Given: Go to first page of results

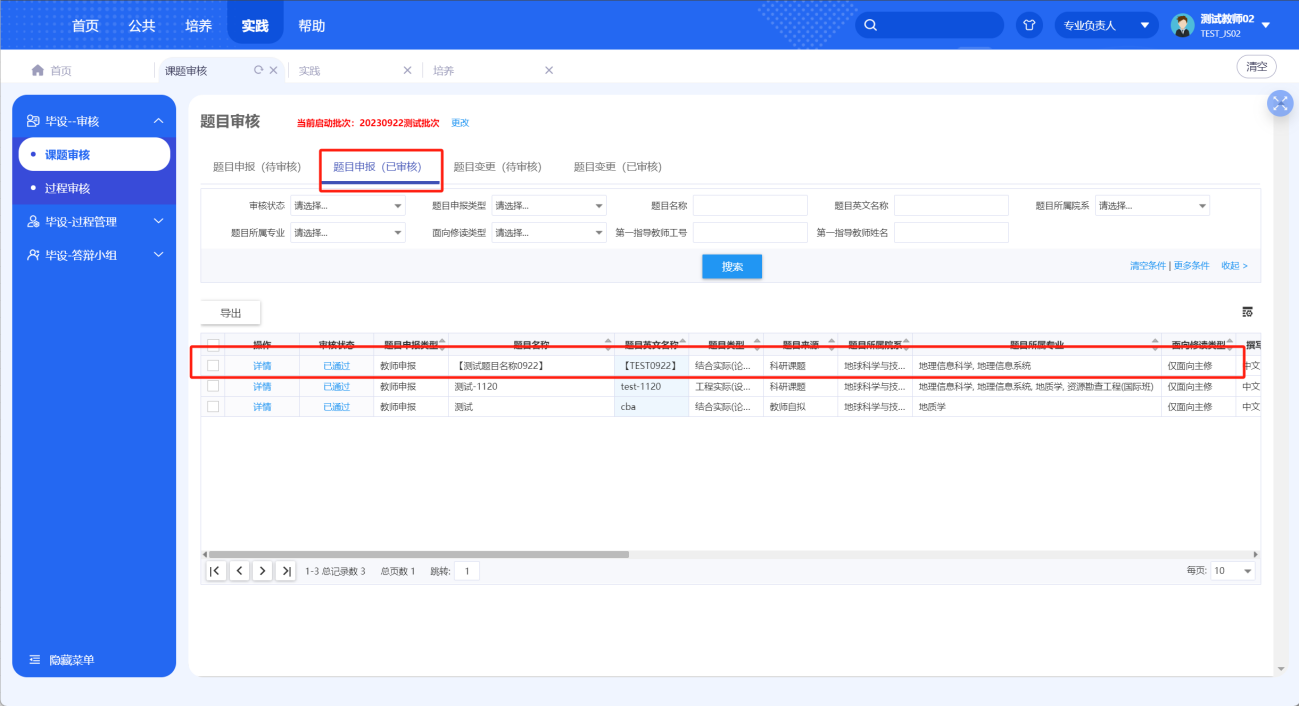Looking at the screenshot, I should tap(215, 571).
